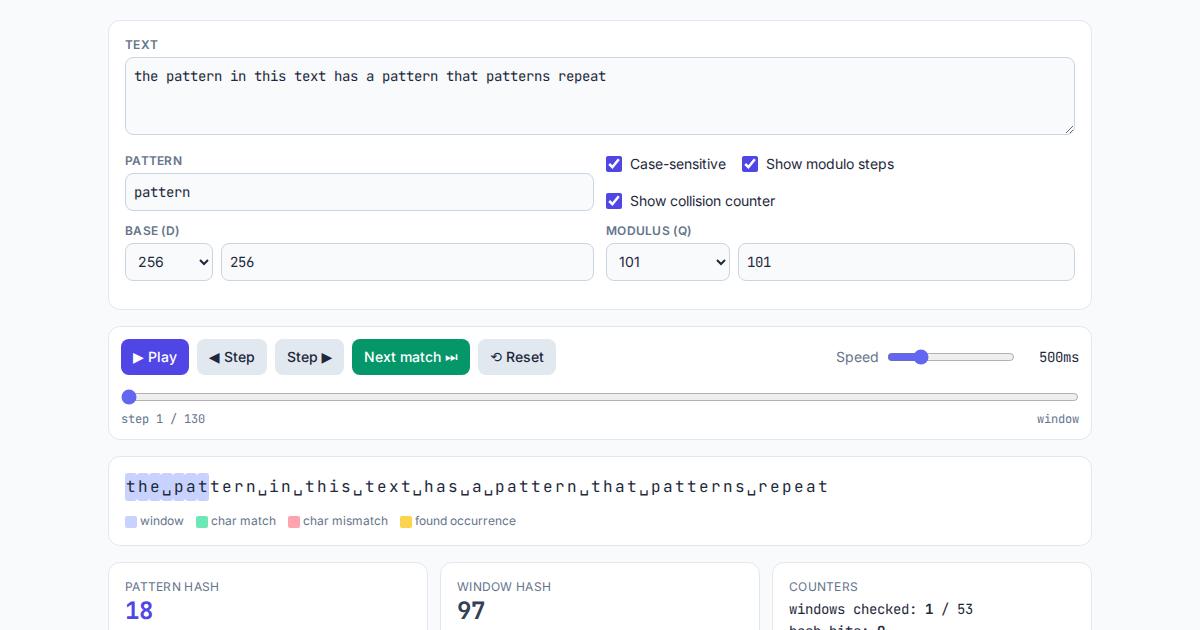Click the word 'repeat' in the character display
The height and width of the screenshot is (630, 1200).
pyautogui.click(x=793, y=487)
